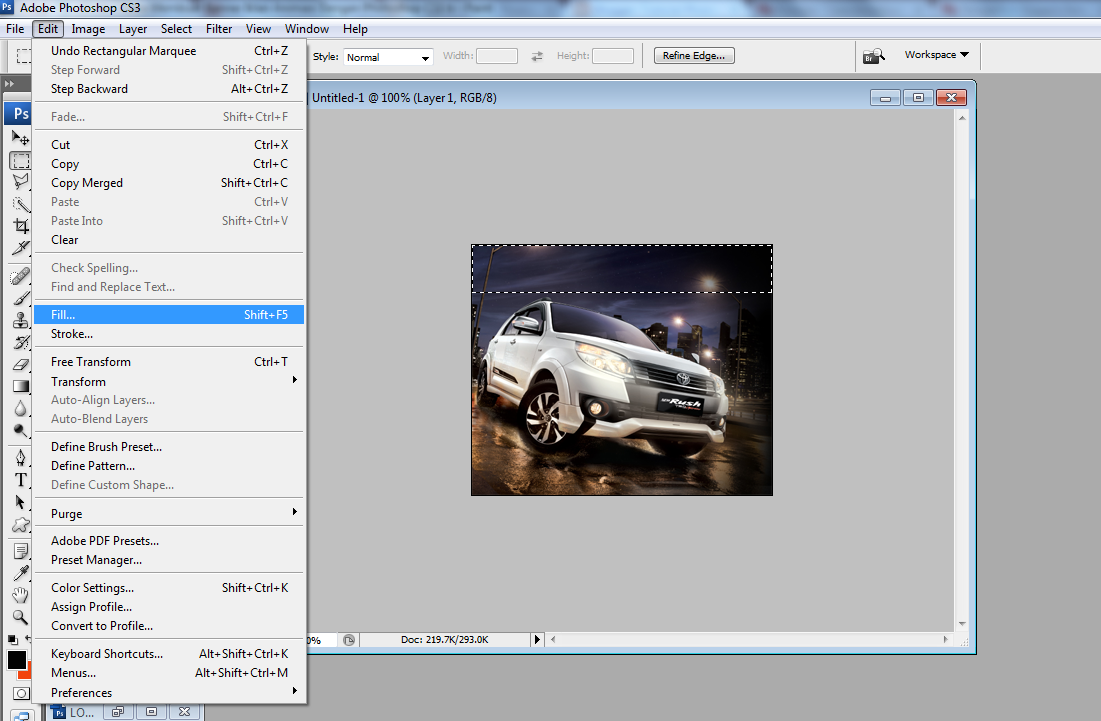Select the Gradient tool
Viewport: 1101px width, 721px height.
tap(20, 386)
